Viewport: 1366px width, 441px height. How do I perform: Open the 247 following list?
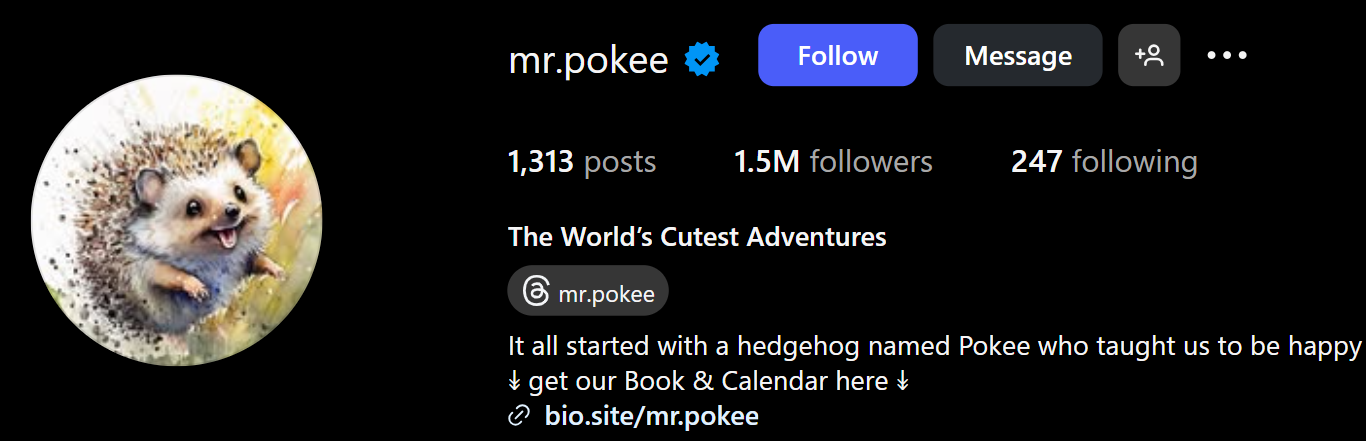point(1103,162)
